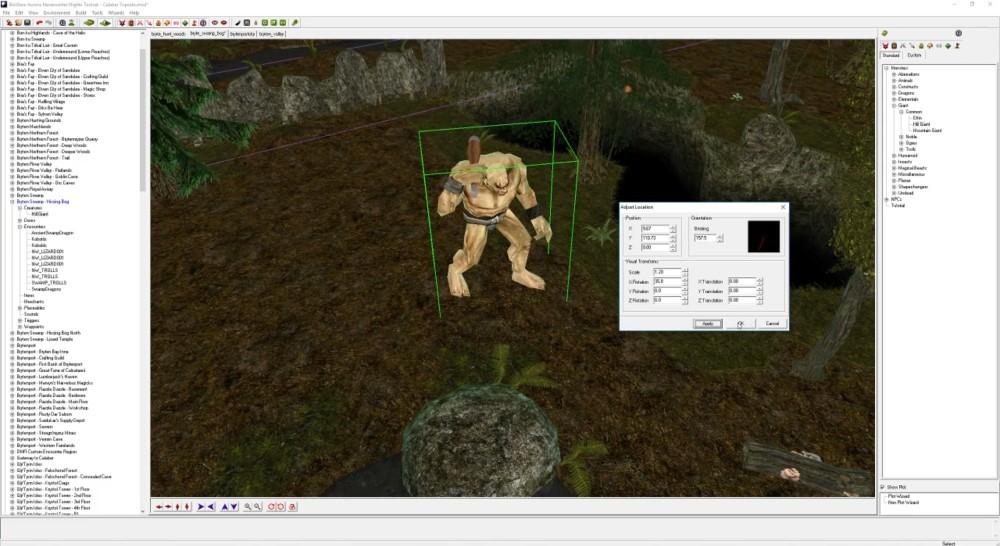Screen dimensions: 1000x546
Task: Open the Environment menu
Action: point(56,13)
